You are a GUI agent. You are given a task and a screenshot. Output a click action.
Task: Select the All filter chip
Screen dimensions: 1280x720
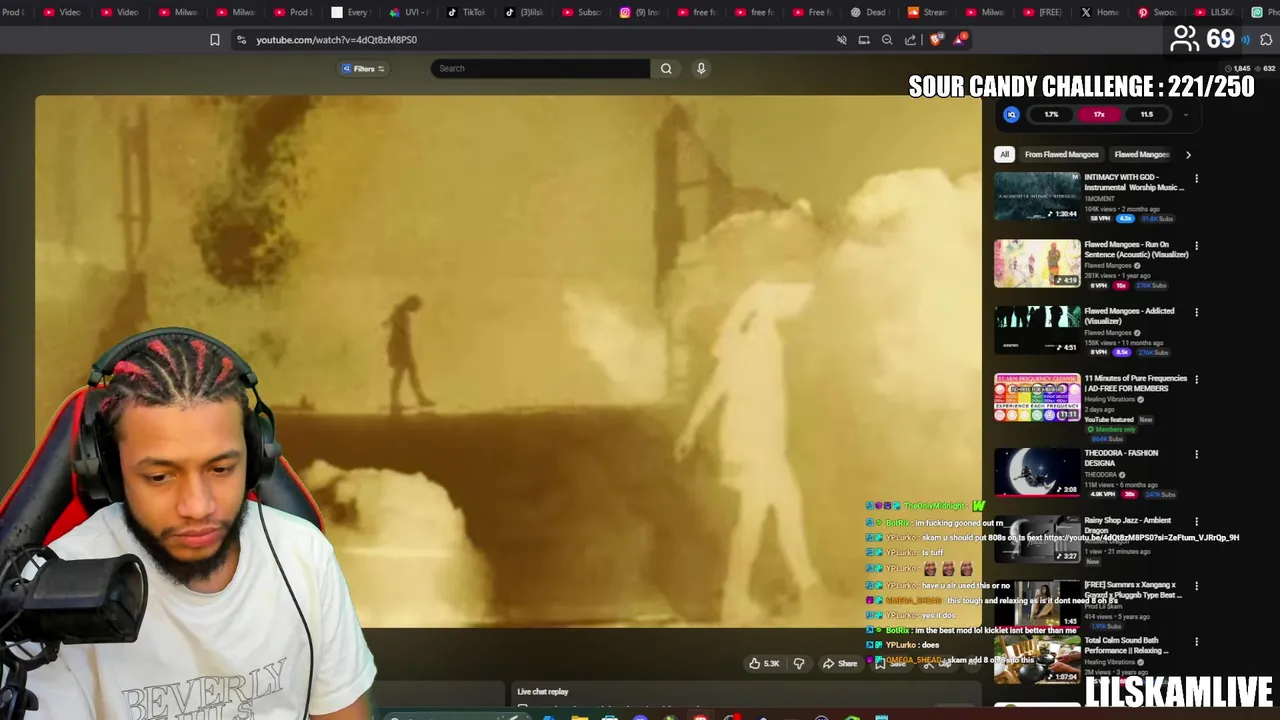(1004, 154)
